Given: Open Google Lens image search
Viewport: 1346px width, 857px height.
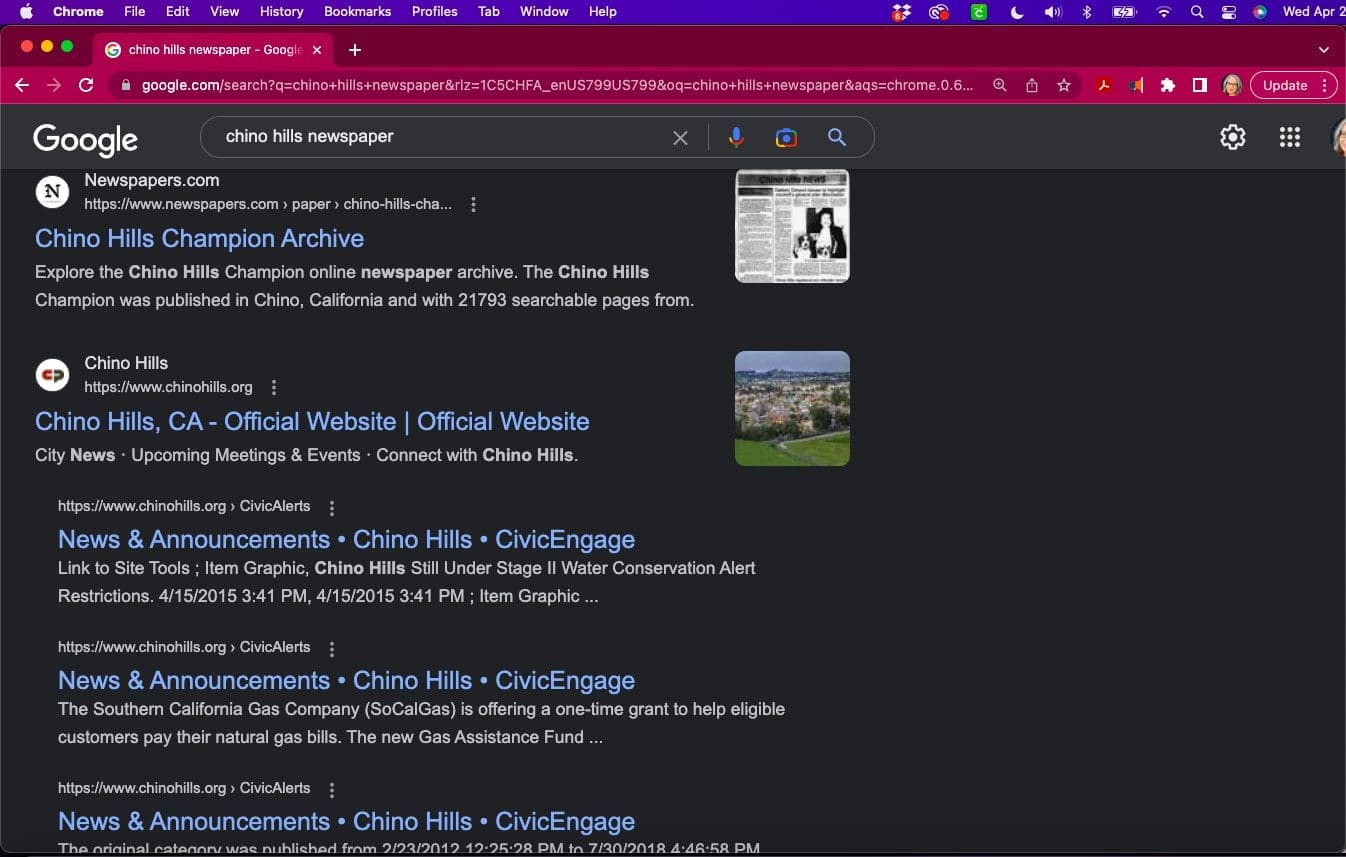Looking at the screenshot, I should [x=786, y=138].
